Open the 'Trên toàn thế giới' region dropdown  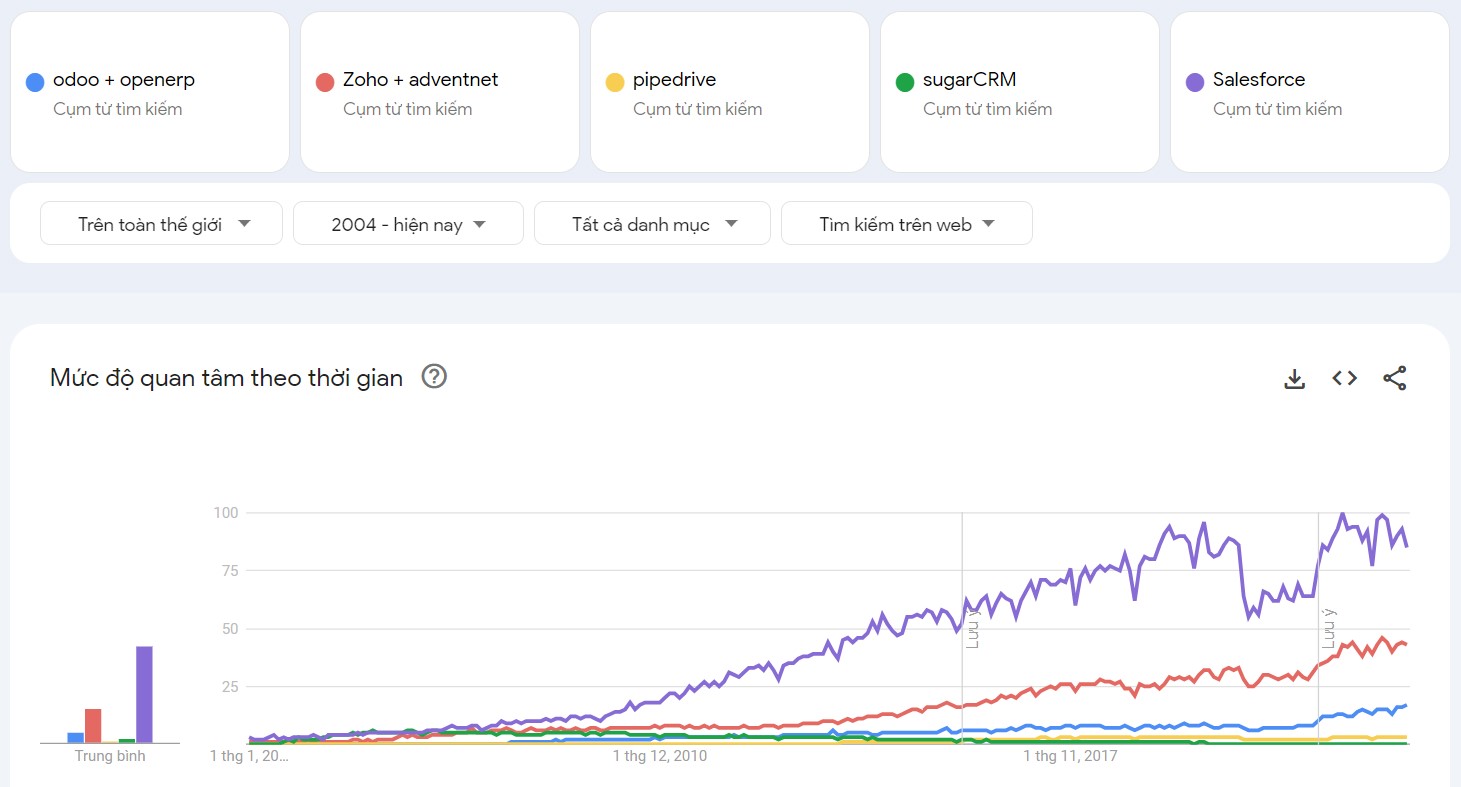coord(160,223)
